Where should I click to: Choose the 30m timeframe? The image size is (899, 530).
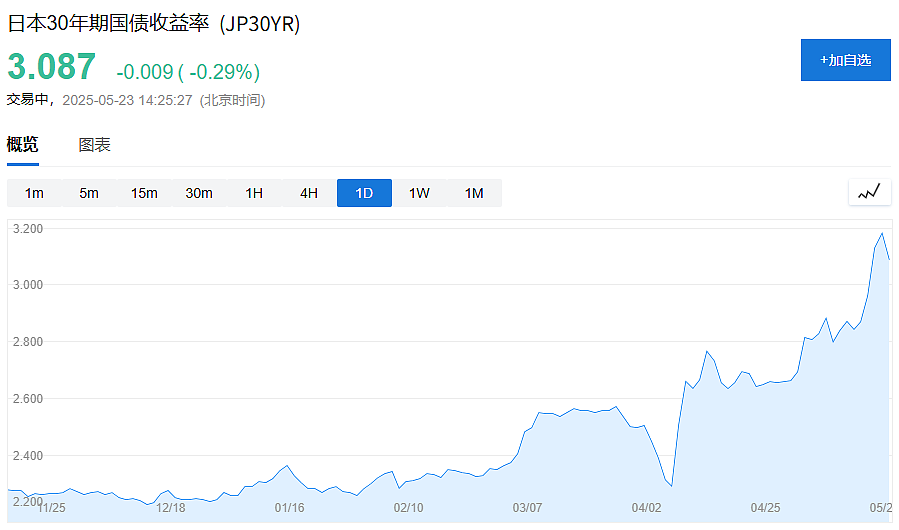point(199,193)
